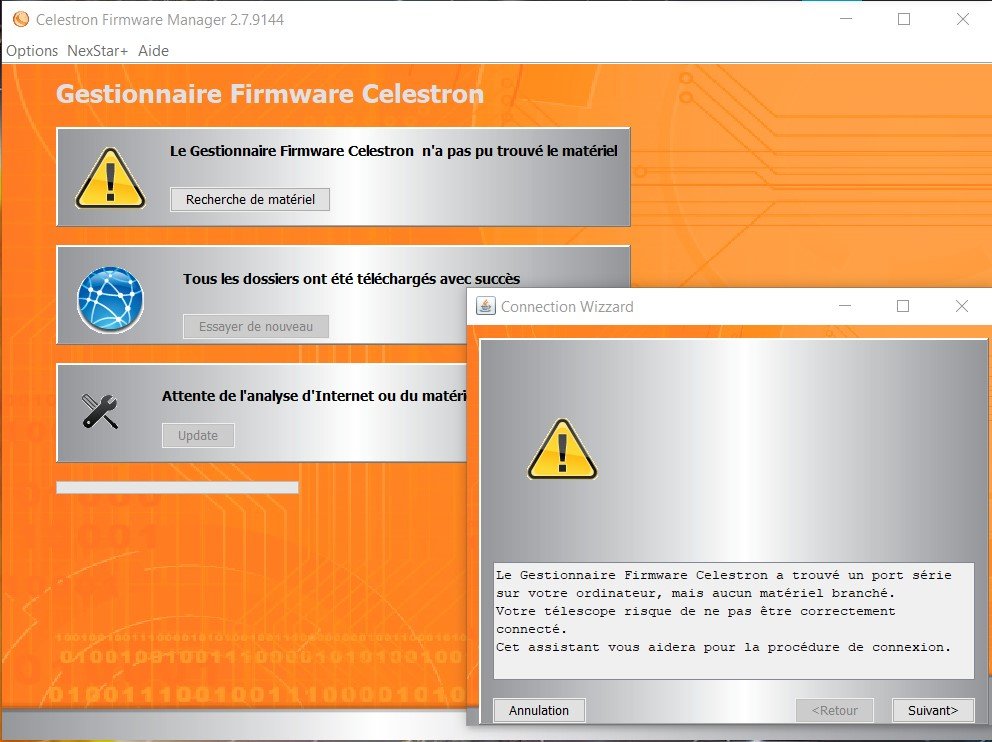Click the blue globe download icon
992x742 pixels.
(110, 299)
